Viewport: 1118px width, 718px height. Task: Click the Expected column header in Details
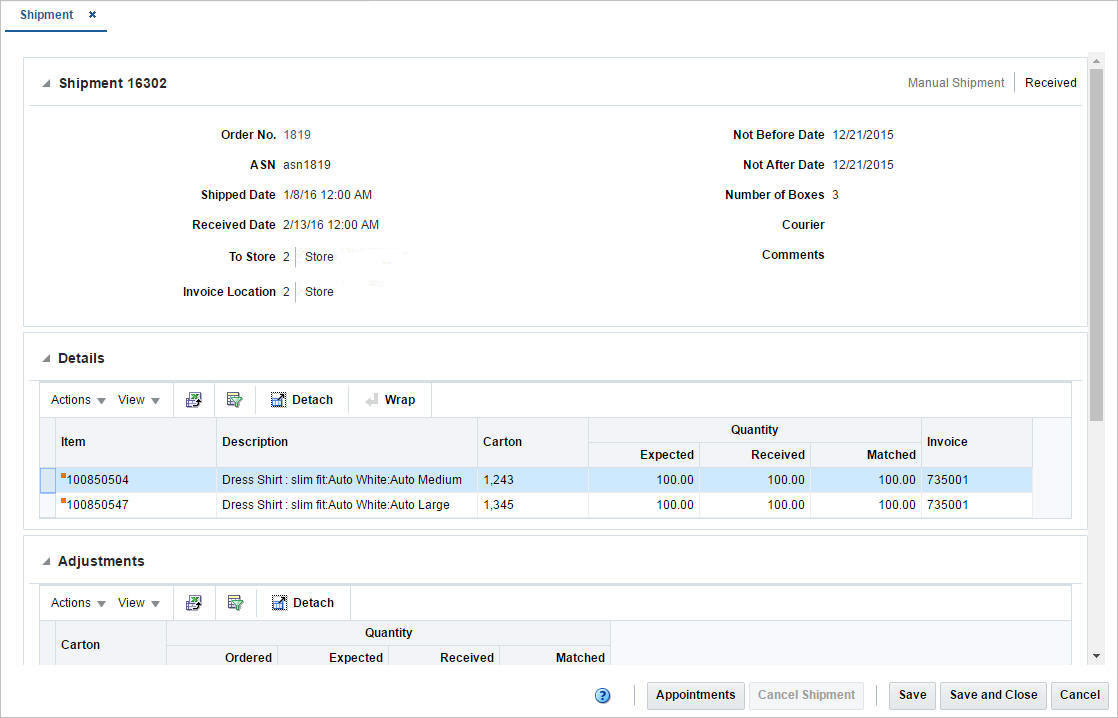[x=645, y=455]
